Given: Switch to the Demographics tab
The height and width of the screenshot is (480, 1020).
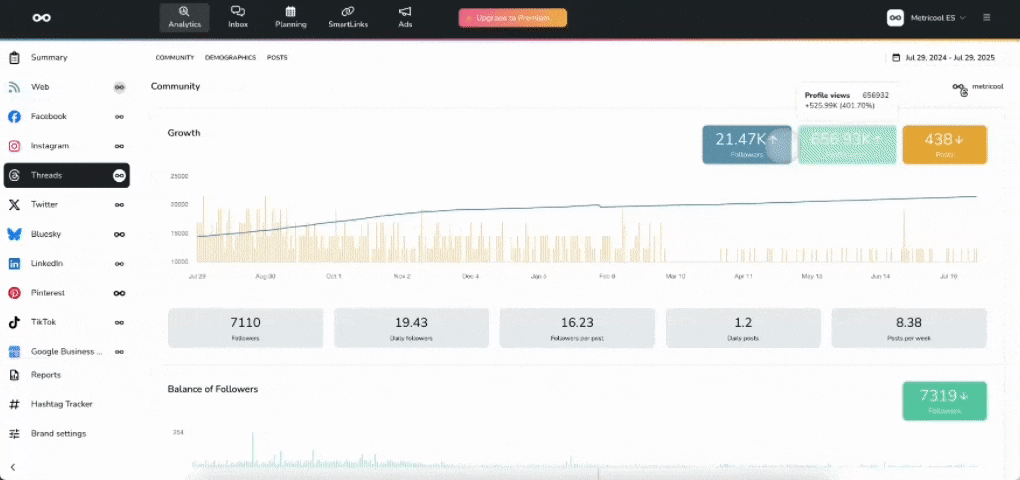Looking at the screenshot, I should [230, 58].
